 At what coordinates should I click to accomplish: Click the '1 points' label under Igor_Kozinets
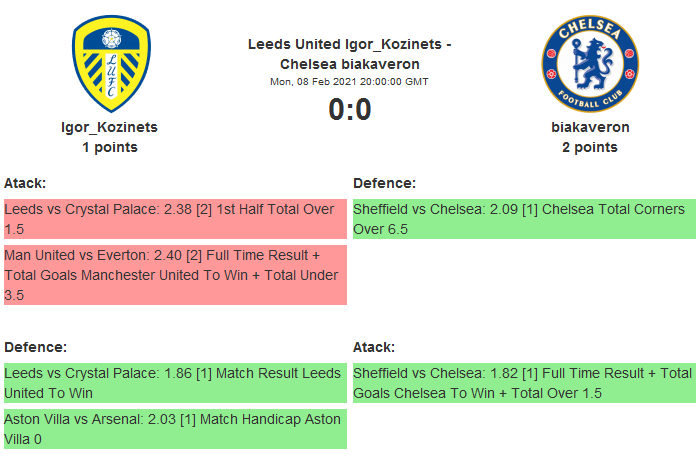110,147
